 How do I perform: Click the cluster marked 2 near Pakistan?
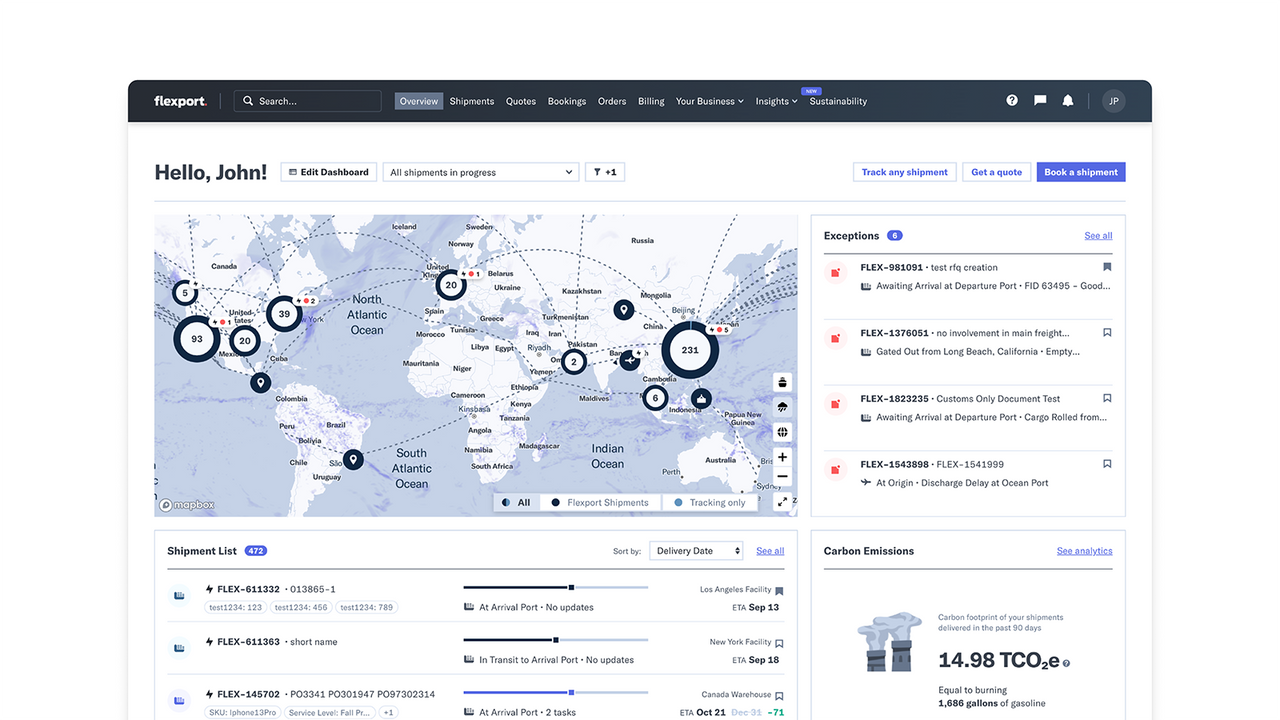573,362
